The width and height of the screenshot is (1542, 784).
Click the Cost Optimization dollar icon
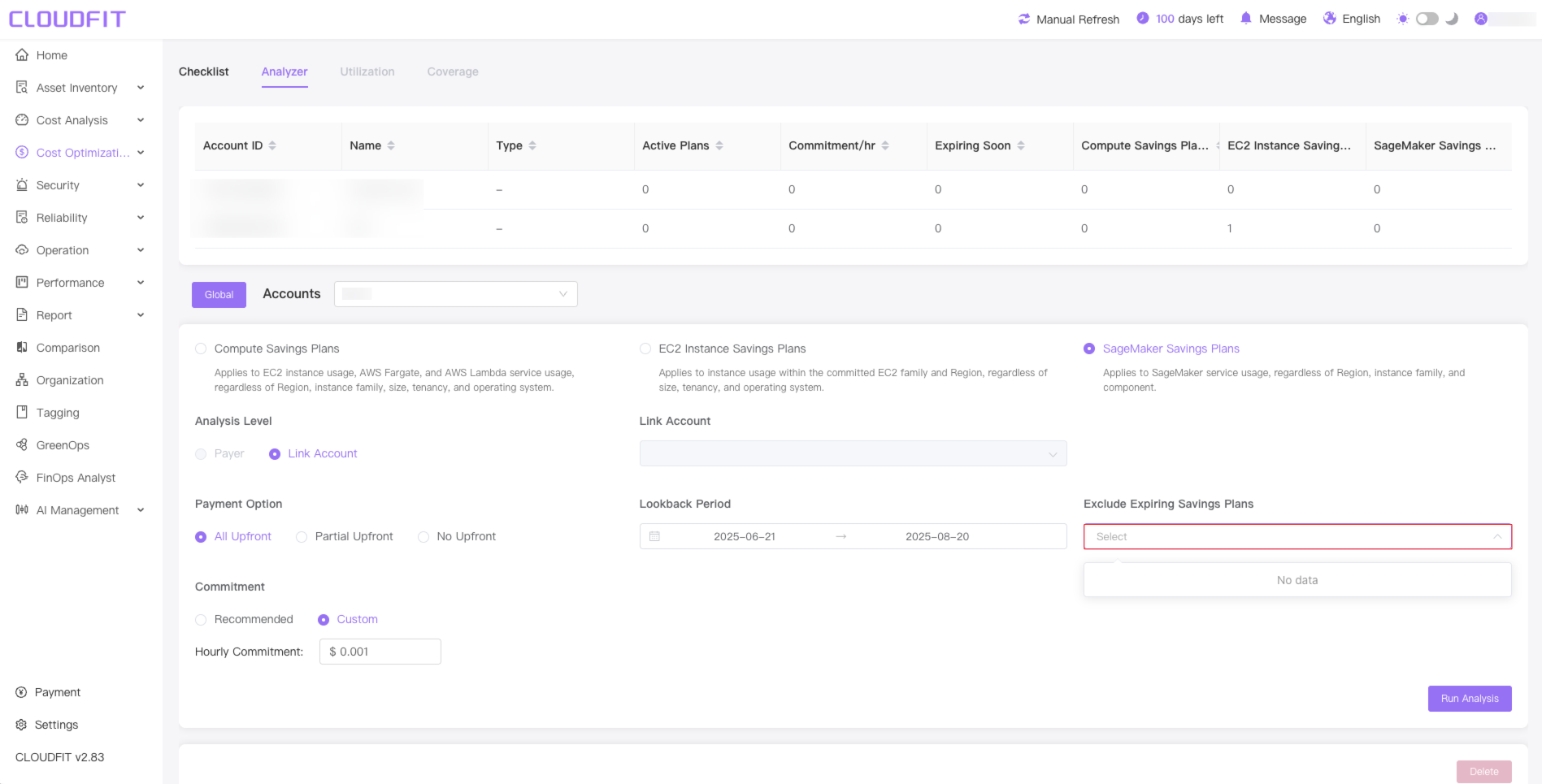click(x=22, y=153)
